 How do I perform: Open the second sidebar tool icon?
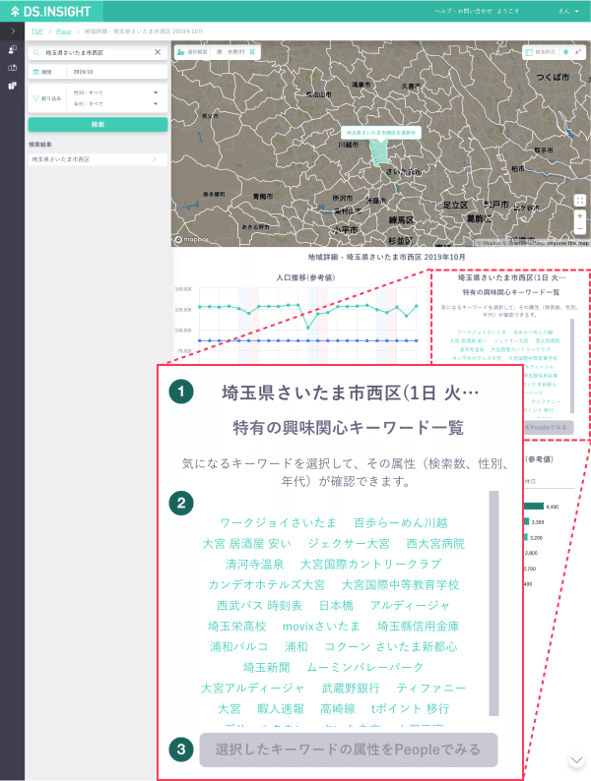tap(12, 67)
